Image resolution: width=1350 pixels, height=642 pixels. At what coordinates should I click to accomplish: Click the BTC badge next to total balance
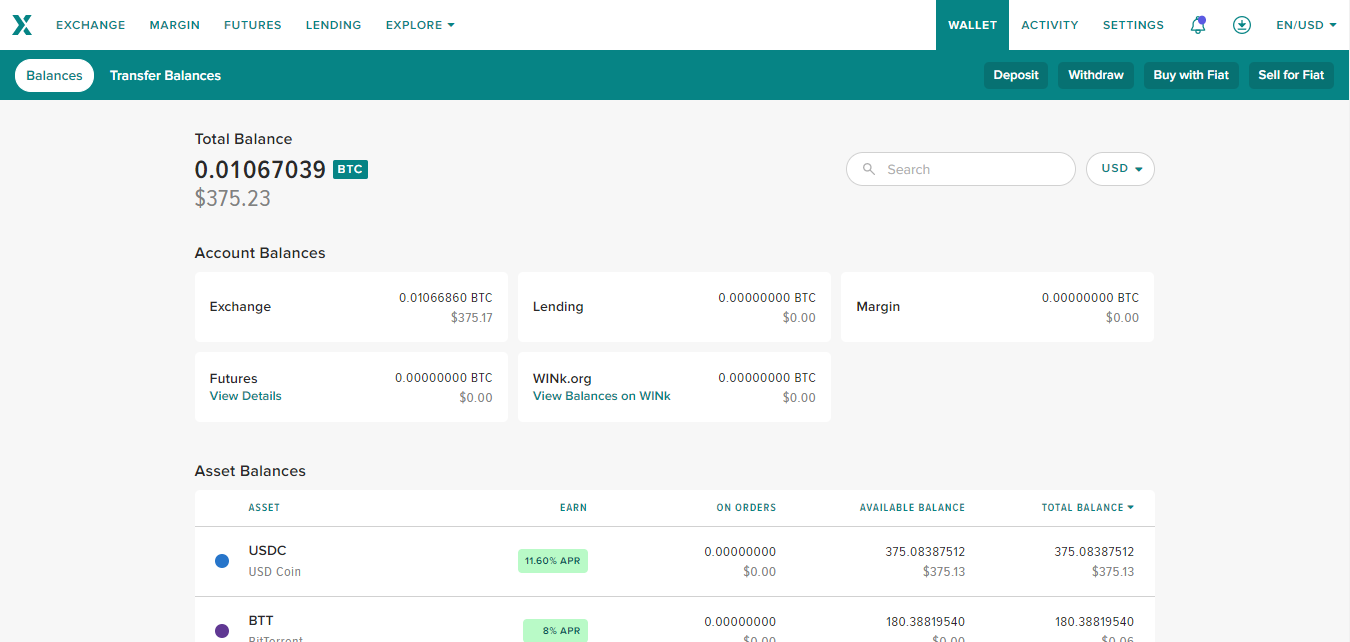point(350,170)
